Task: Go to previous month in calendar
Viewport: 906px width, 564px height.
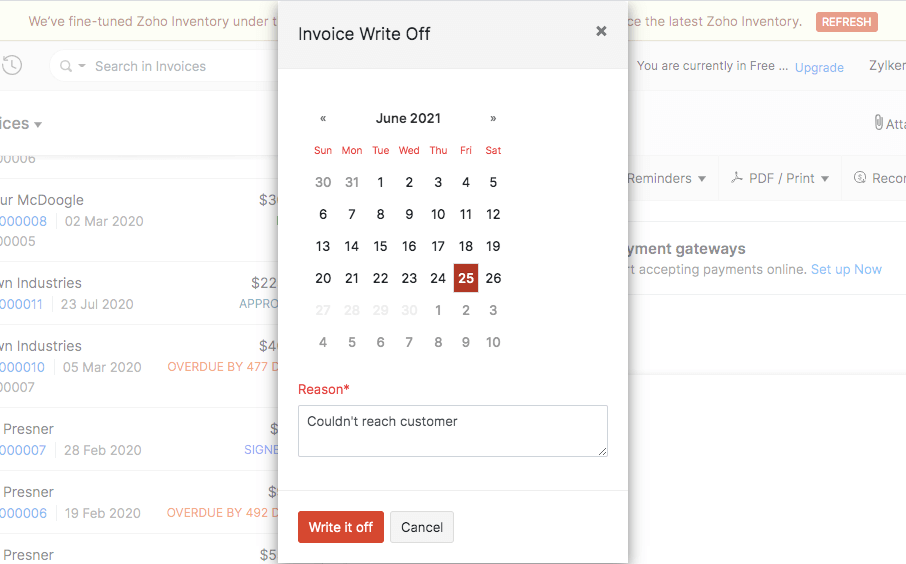Action: pos(323,118)
